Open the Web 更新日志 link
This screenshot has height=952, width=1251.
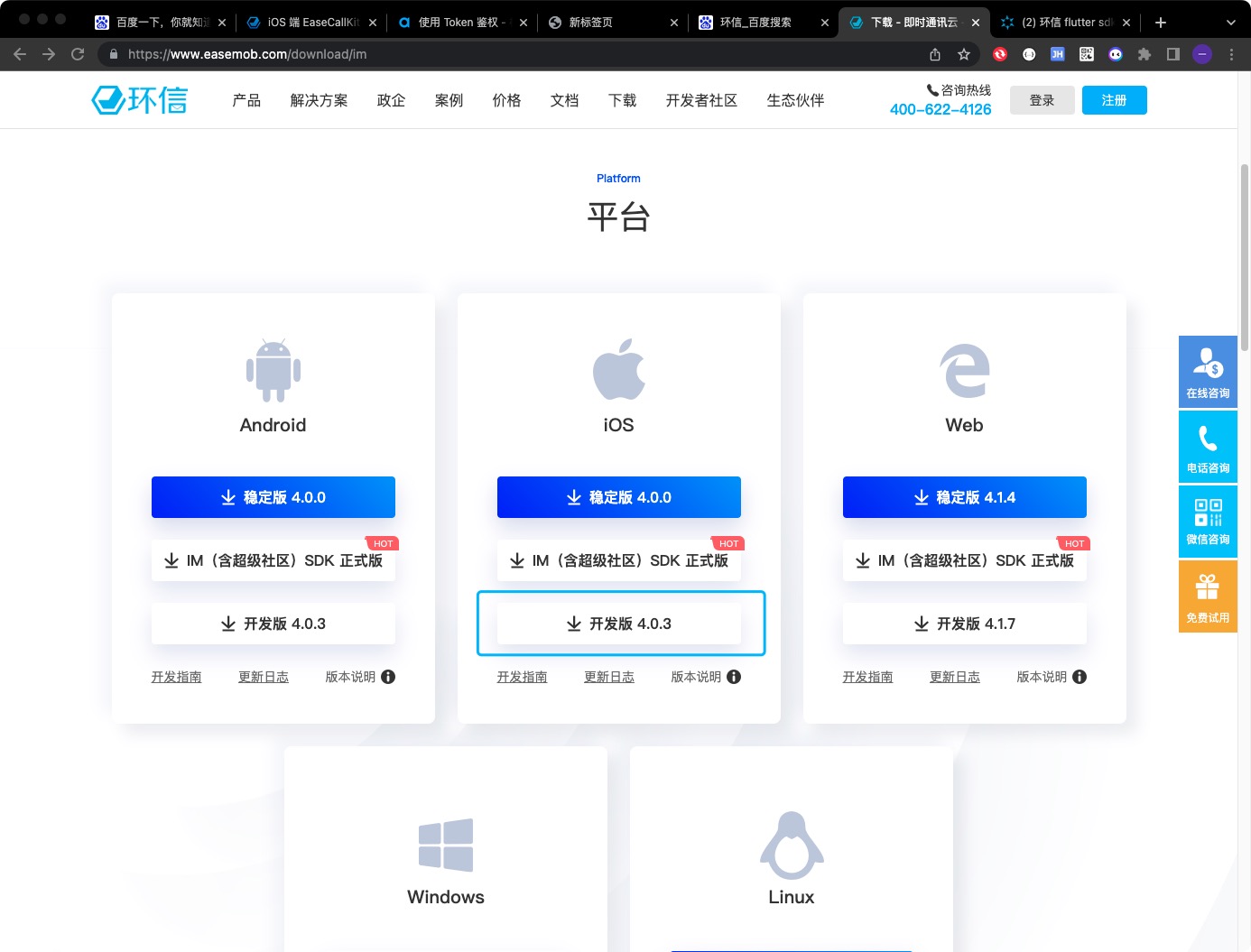pyautogui.click(x=955, y=677)
